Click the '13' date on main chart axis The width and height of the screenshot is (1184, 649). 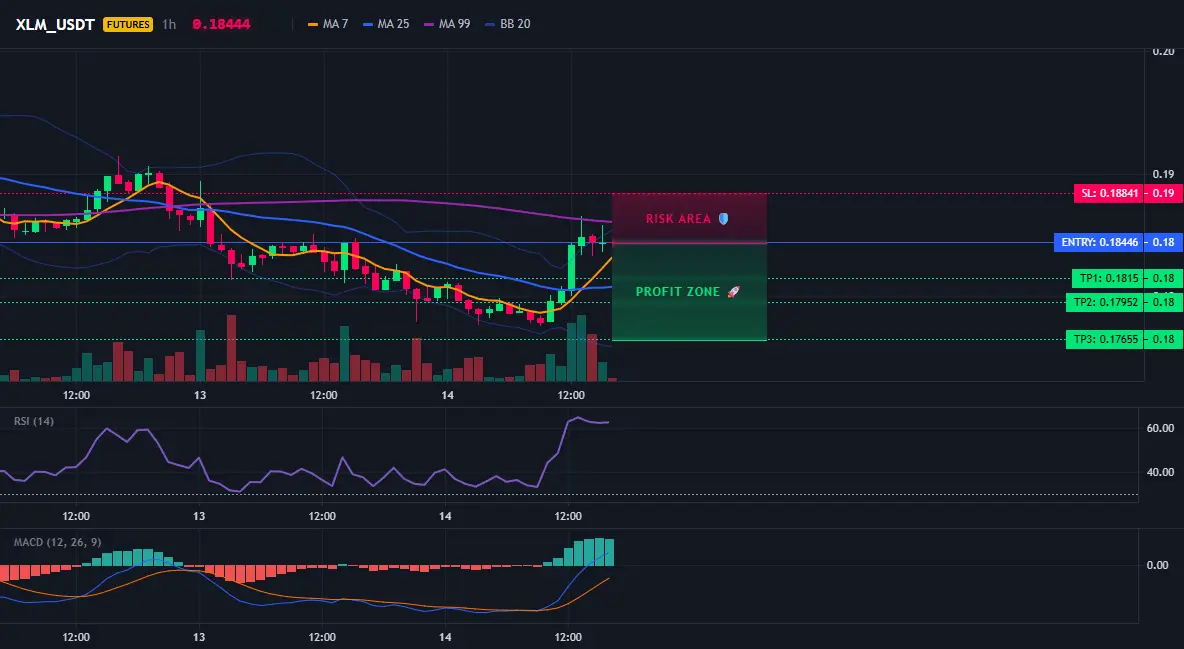(200, 395)
